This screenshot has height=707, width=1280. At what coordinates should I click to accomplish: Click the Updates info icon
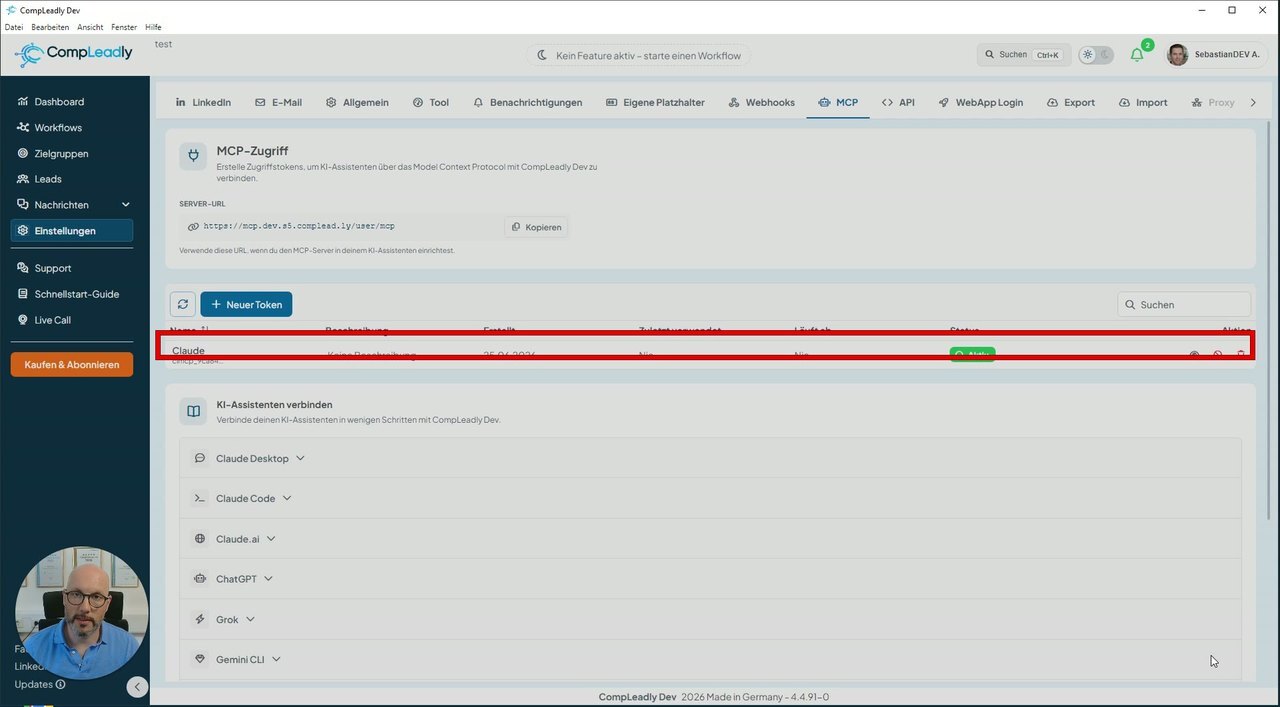(x=60, y=685)
